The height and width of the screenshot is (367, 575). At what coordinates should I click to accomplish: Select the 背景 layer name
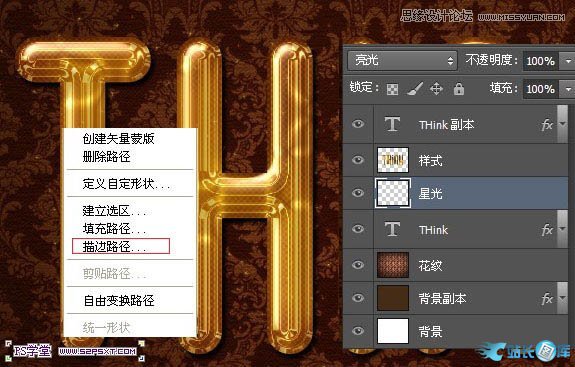click(431, 332)
